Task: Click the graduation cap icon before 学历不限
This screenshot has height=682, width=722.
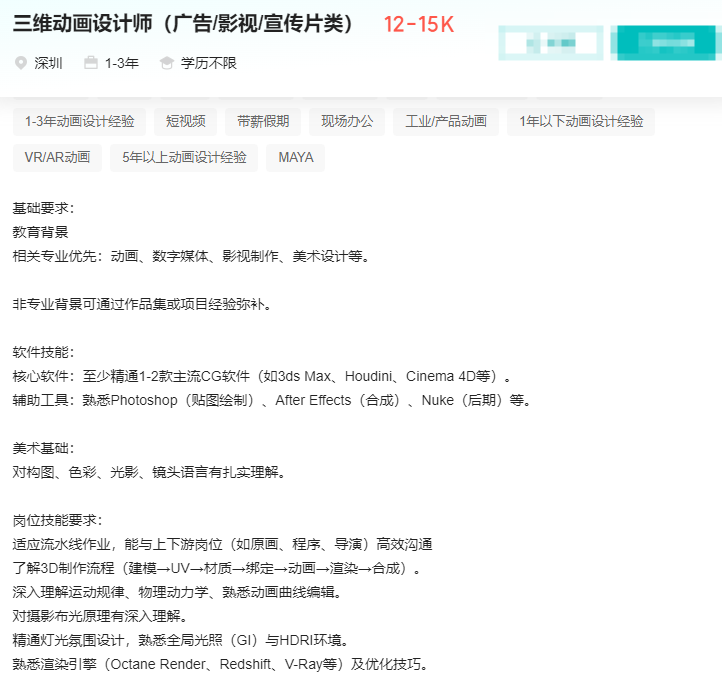Action: click(167, 63)
